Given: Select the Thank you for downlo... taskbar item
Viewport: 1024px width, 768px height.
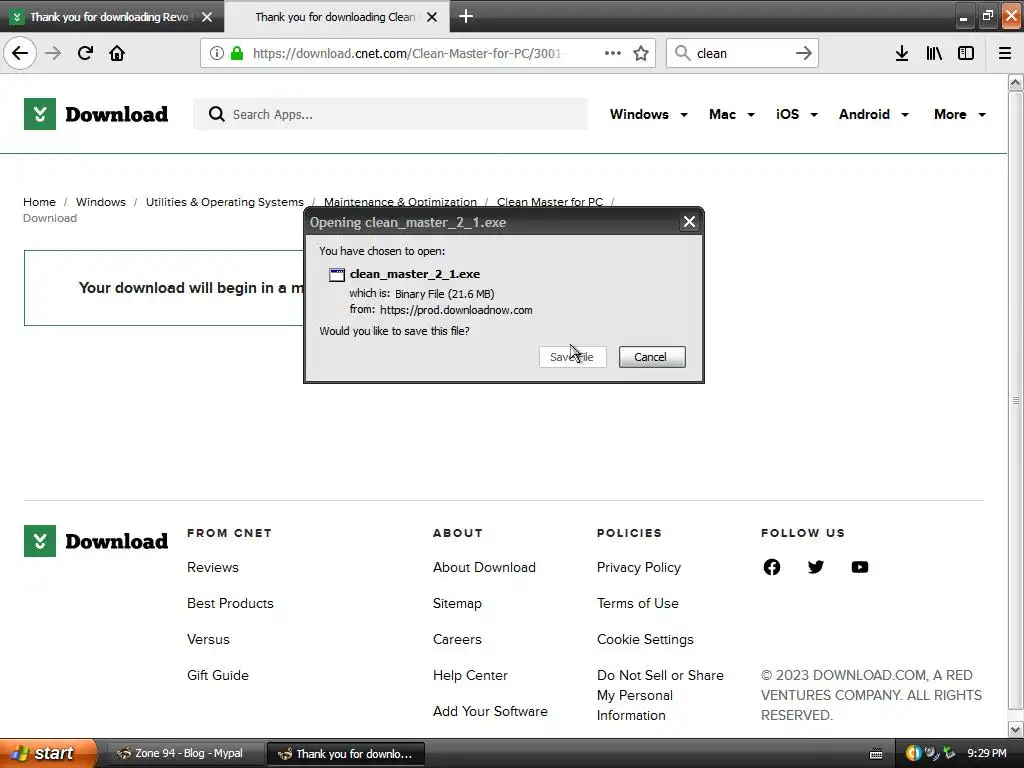Looking at the screenshot, I should tap(346, 754).
